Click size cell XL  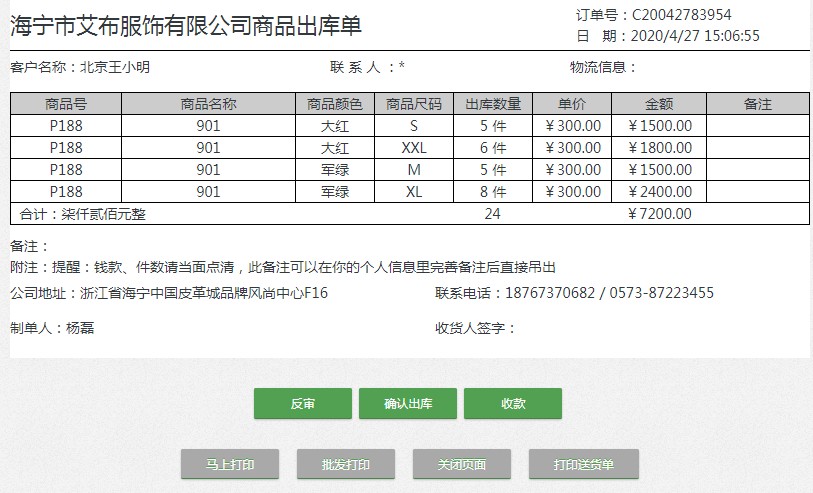414,192
